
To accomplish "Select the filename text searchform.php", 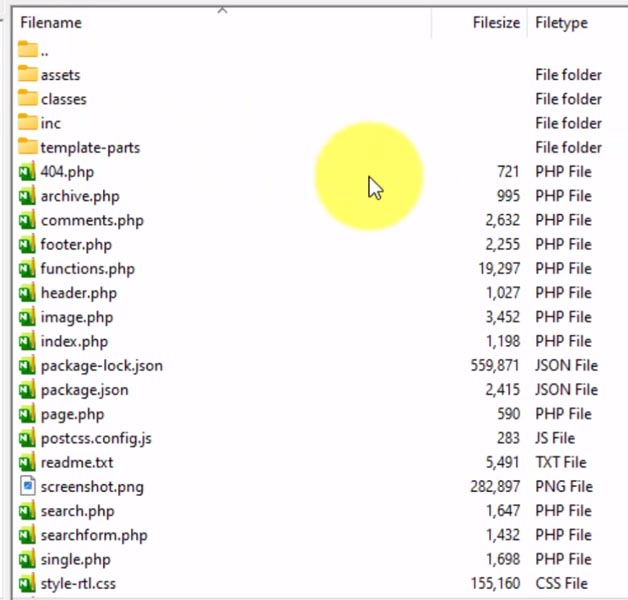I will (94, 536).
